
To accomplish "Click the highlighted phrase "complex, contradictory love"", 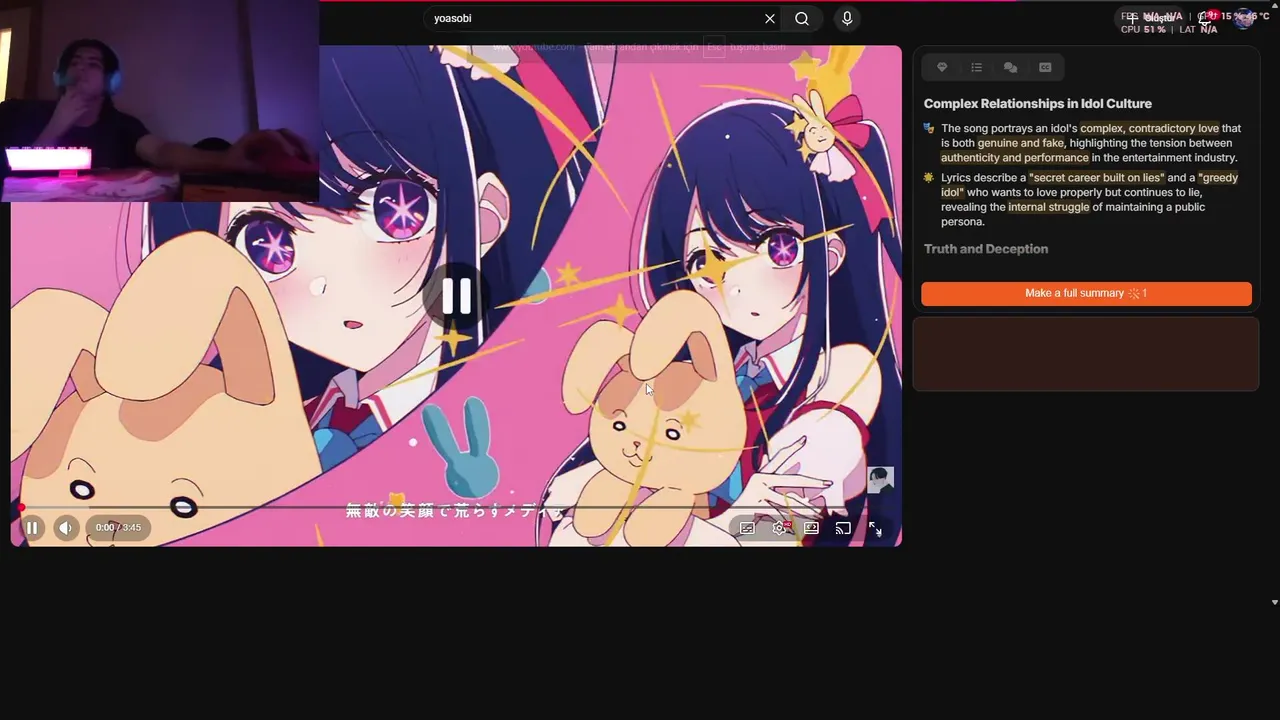I will click(x=1149, y=128).
